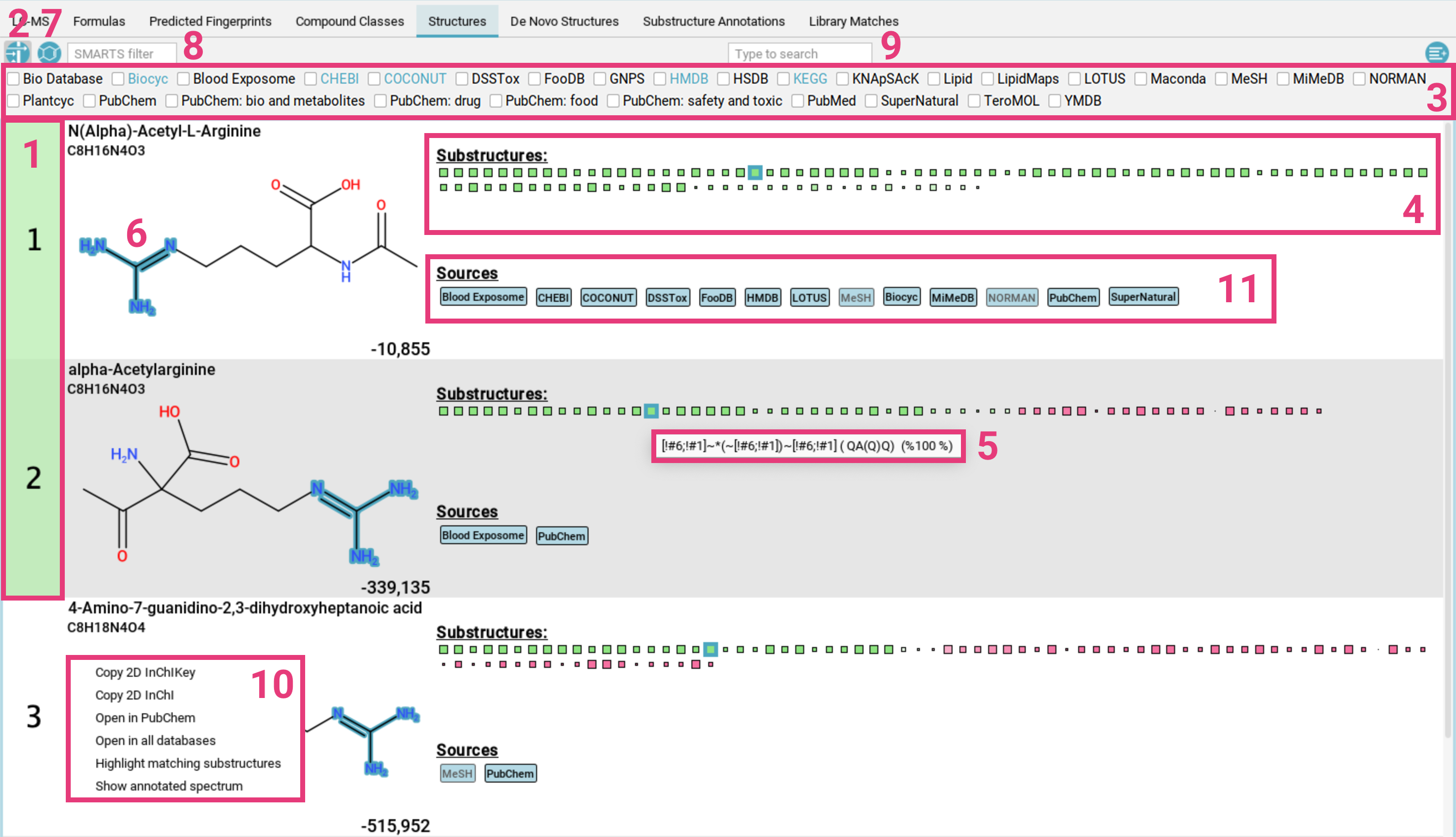The image size is (1456, 837).
Task: Enable the LOTUS checkbox
Action: 1075,79
